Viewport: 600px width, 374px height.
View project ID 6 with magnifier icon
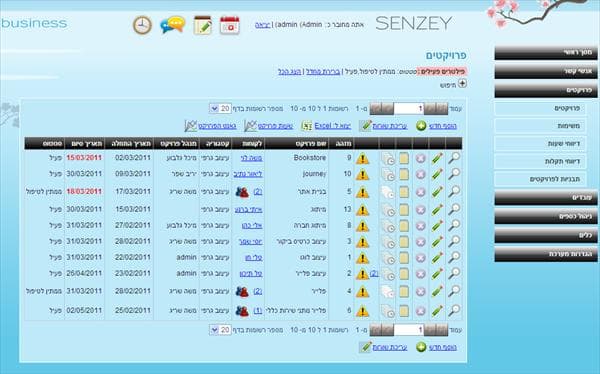tap(454, 310)
